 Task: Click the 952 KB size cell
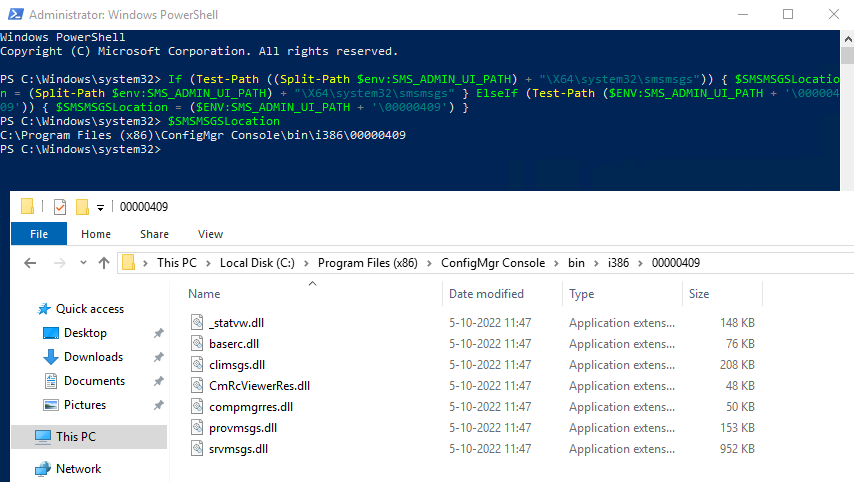[737, 449]
